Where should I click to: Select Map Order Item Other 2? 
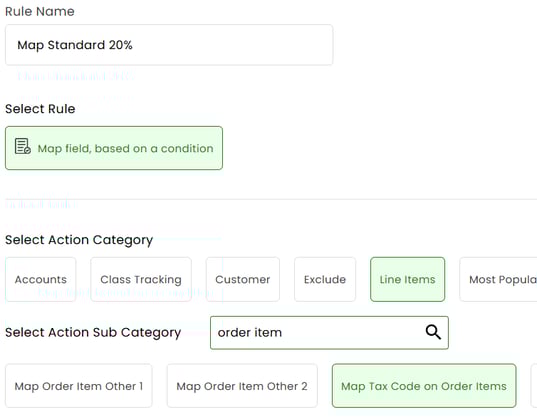pos(242,386)
